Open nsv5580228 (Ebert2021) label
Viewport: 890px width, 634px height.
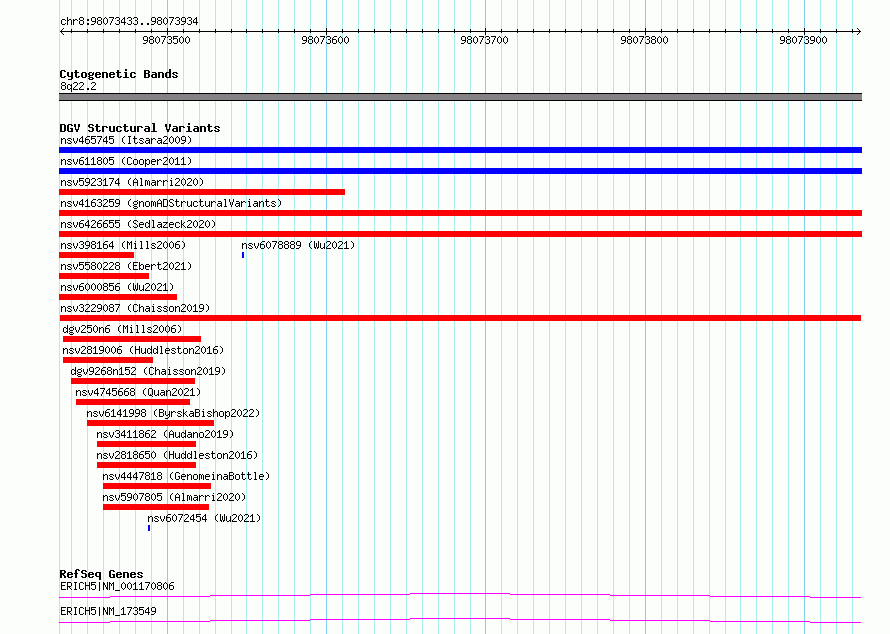[126, 266]
